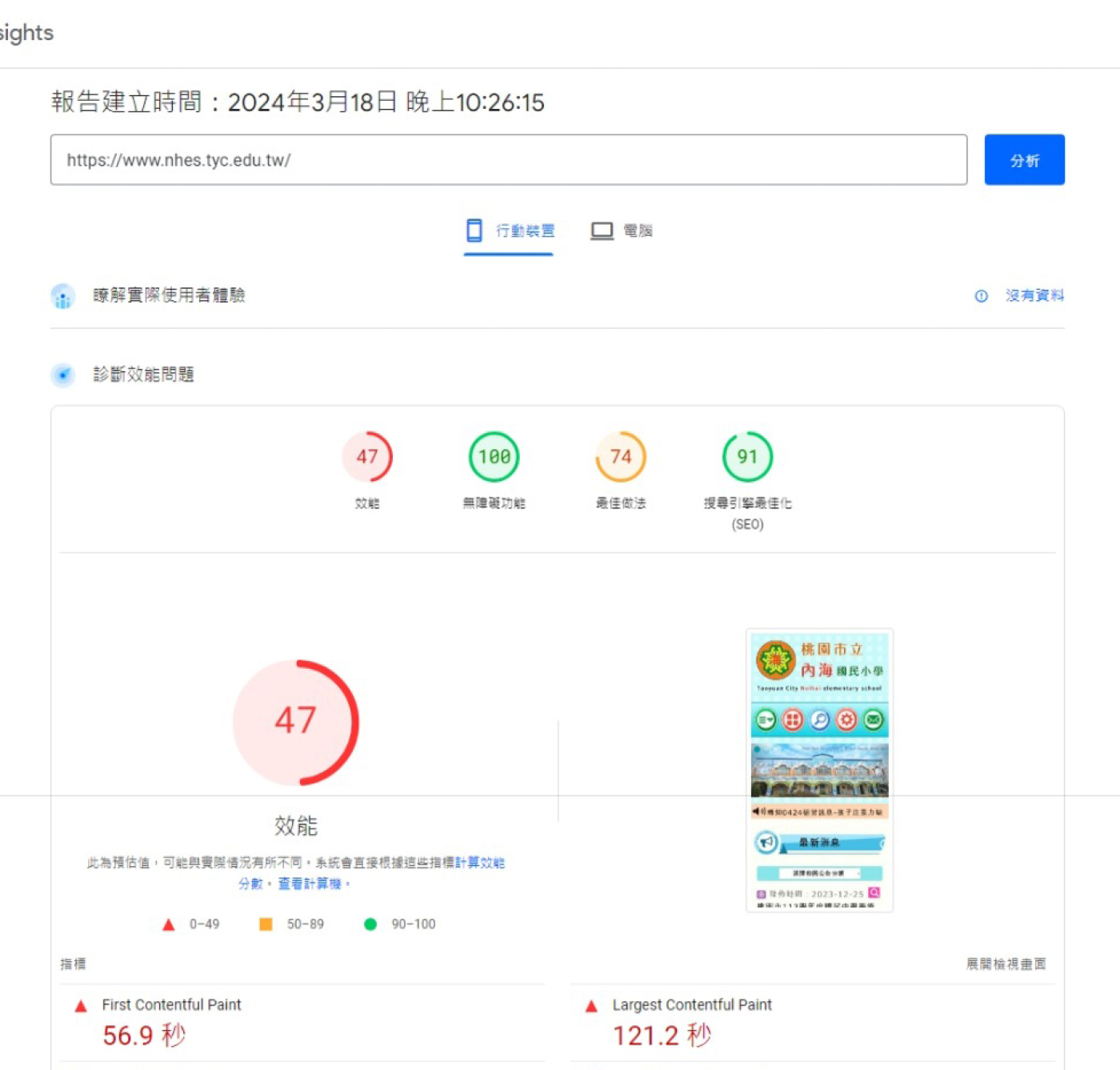Select the 91 SEO score gauge
Screen dimensions: 1120x1070
pyautogui.click(x=747, y=457)
